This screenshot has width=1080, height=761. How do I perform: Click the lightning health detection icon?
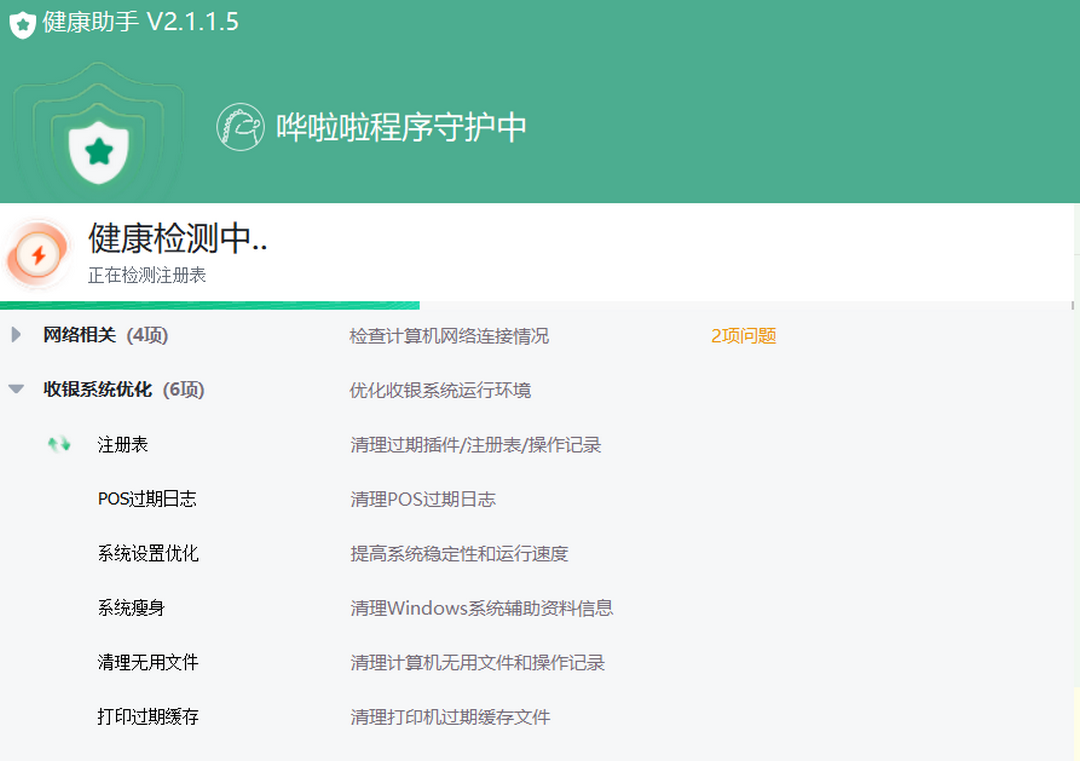(x=38, y=253)
